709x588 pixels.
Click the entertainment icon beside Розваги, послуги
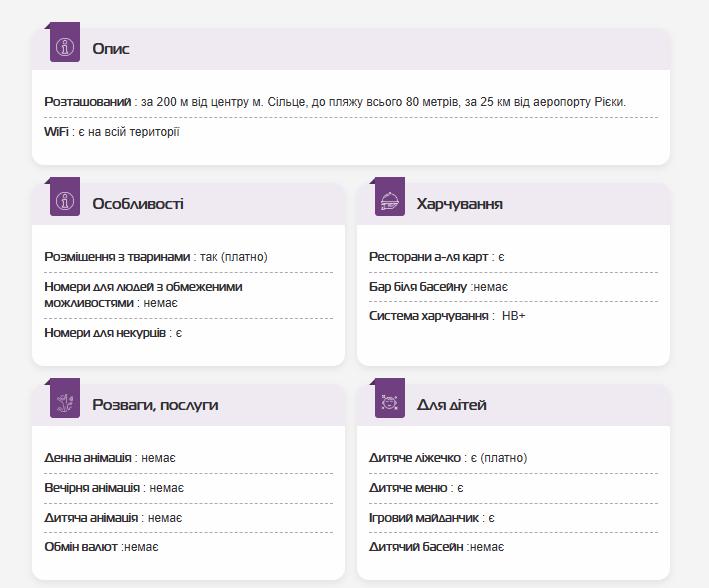[65, 403]
